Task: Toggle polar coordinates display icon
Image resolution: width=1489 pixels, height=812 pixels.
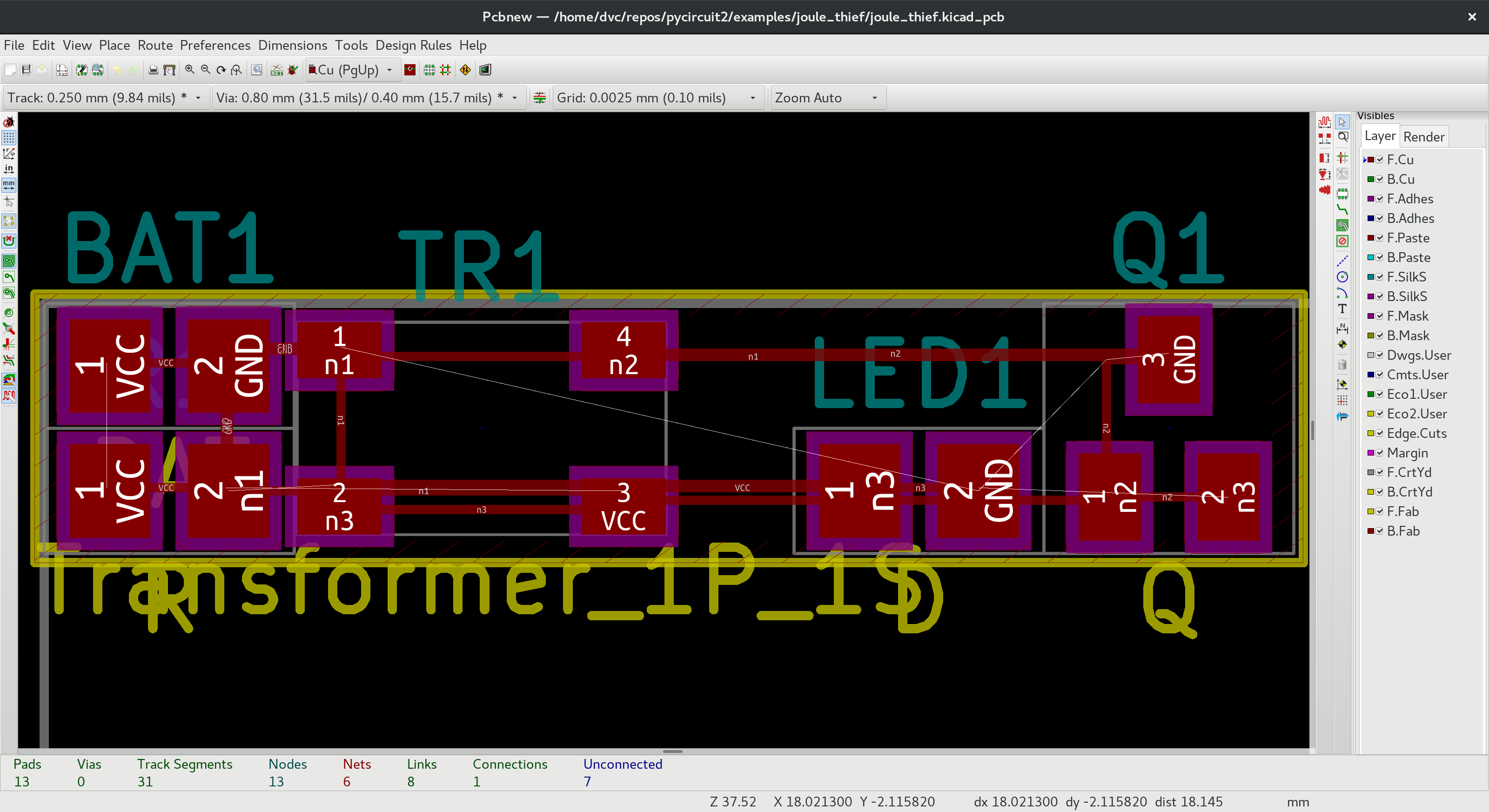Action: 9,154
